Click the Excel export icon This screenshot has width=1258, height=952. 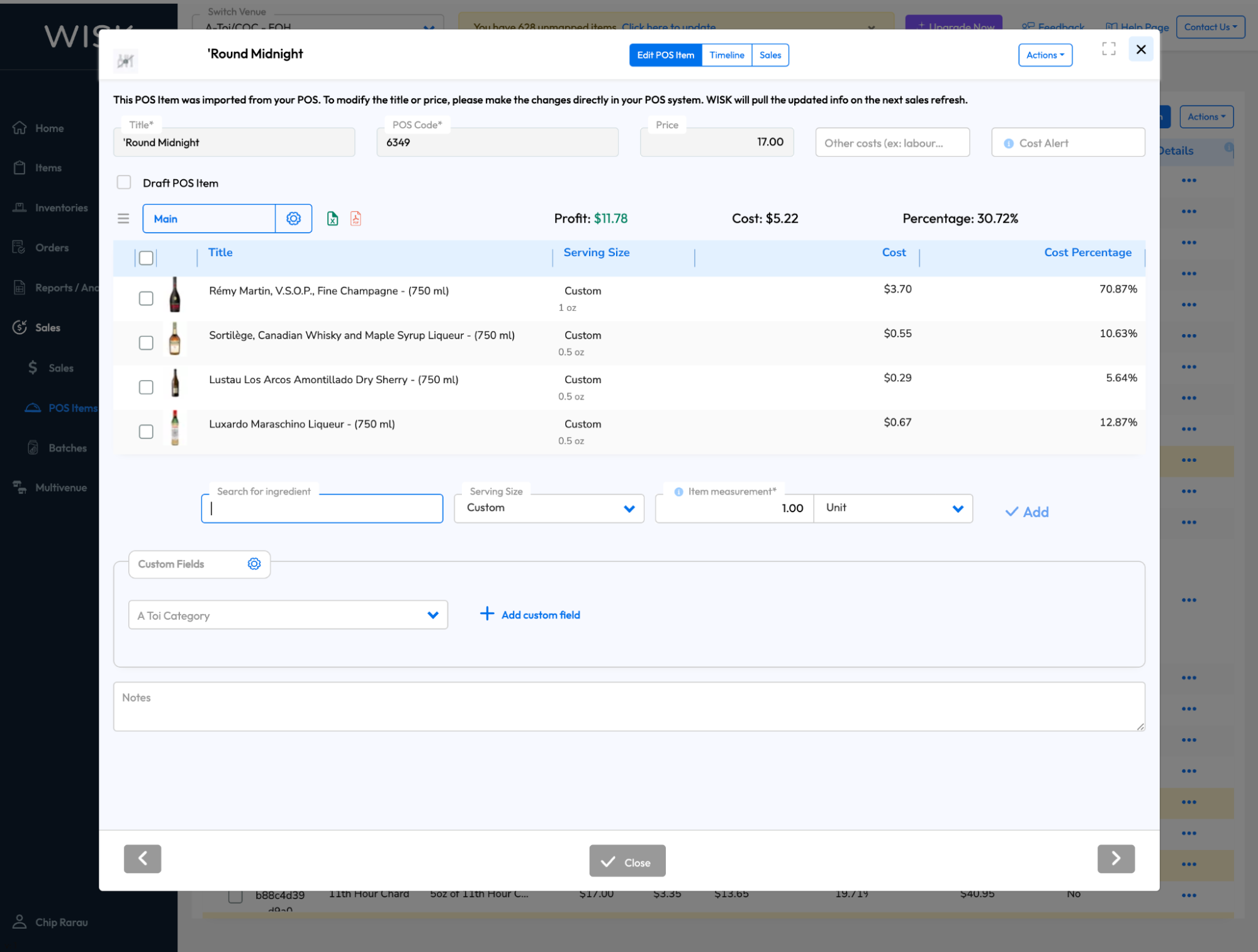tap(332, 218)
